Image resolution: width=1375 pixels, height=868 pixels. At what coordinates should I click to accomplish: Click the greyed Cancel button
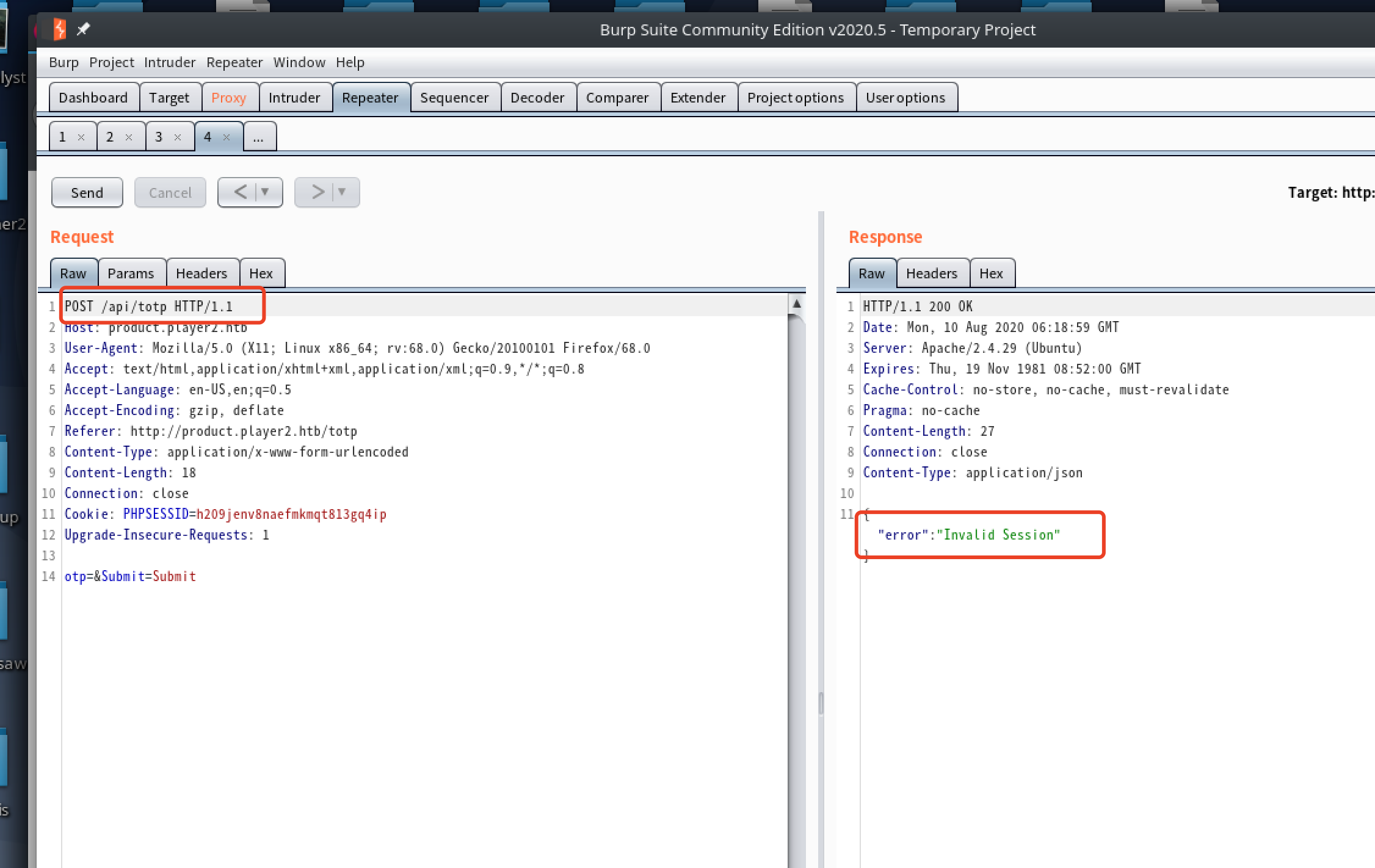pyautogui.click(x=170, y=193)
